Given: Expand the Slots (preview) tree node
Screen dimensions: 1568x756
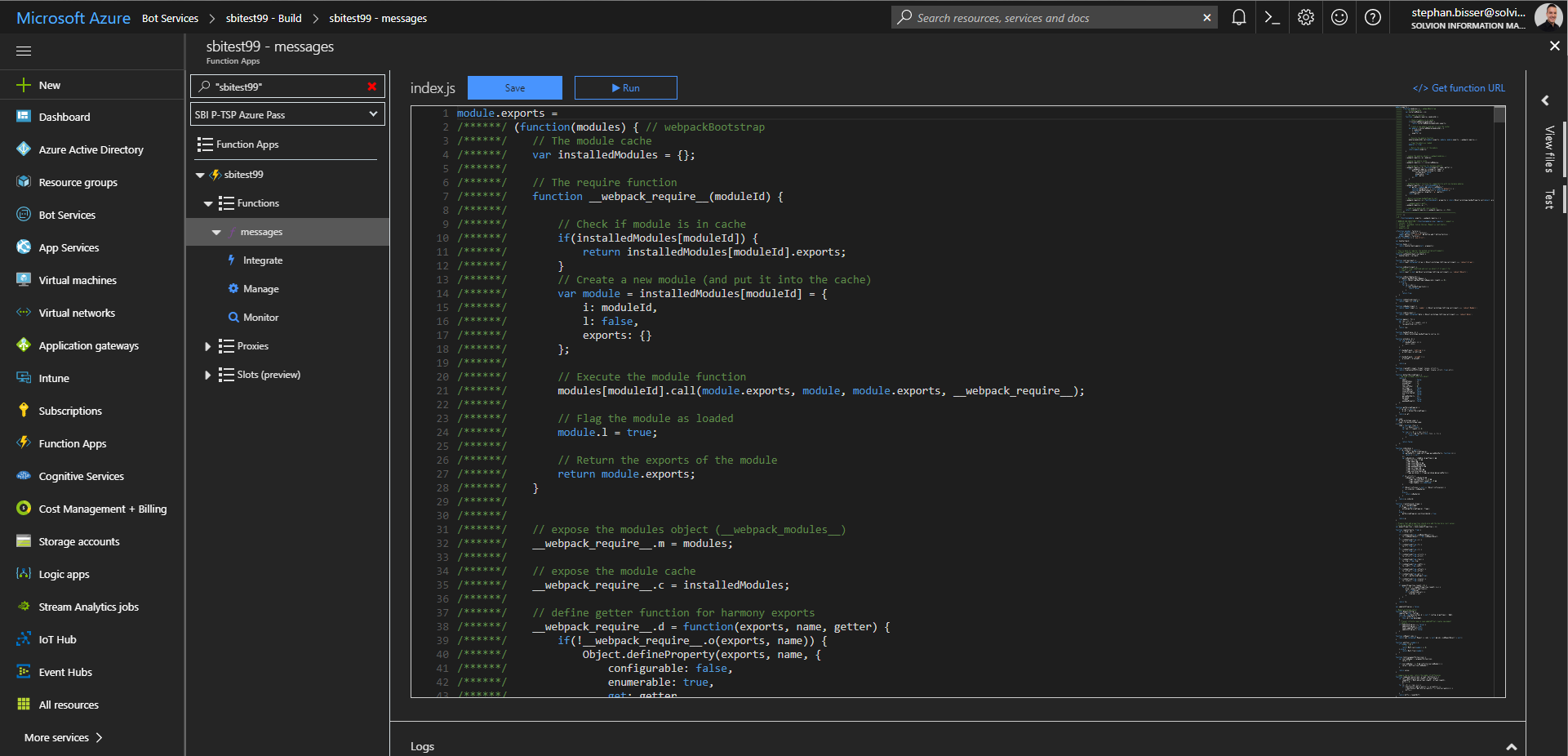Looking at the screenshot, I should pyautogui.click(x=208, y=375).
